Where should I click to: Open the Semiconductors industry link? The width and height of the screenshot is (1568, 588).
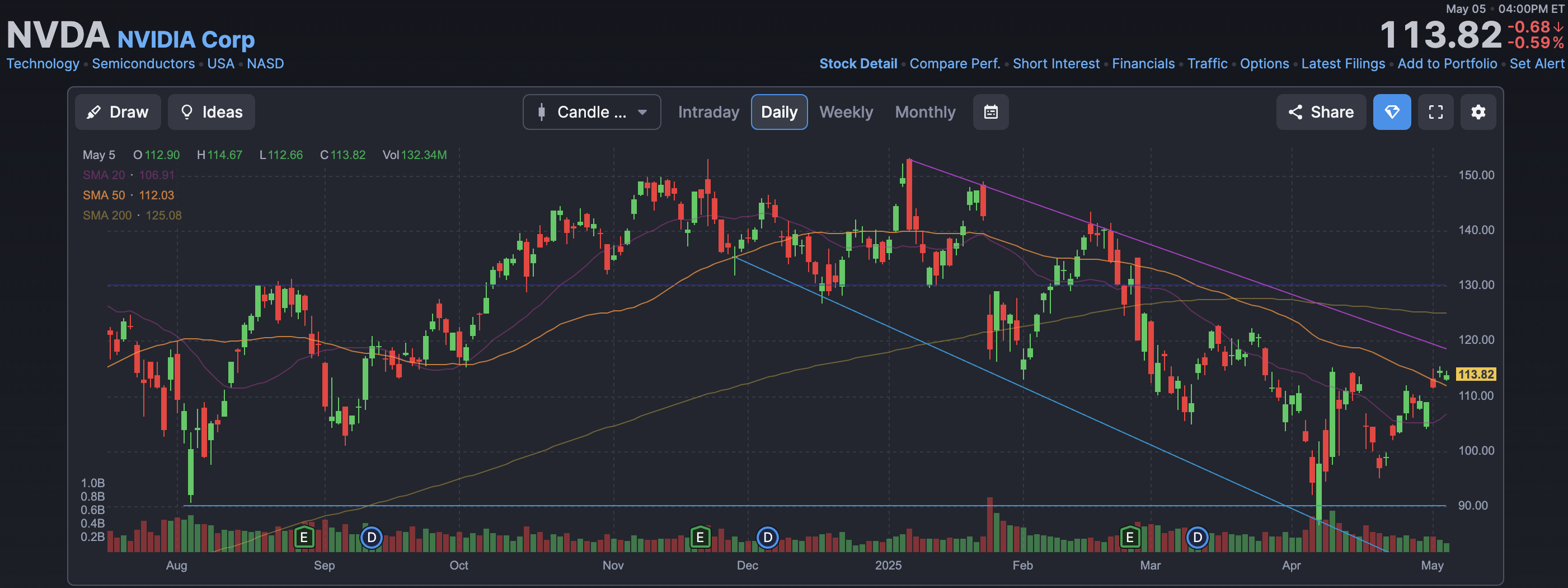[143, 63]
